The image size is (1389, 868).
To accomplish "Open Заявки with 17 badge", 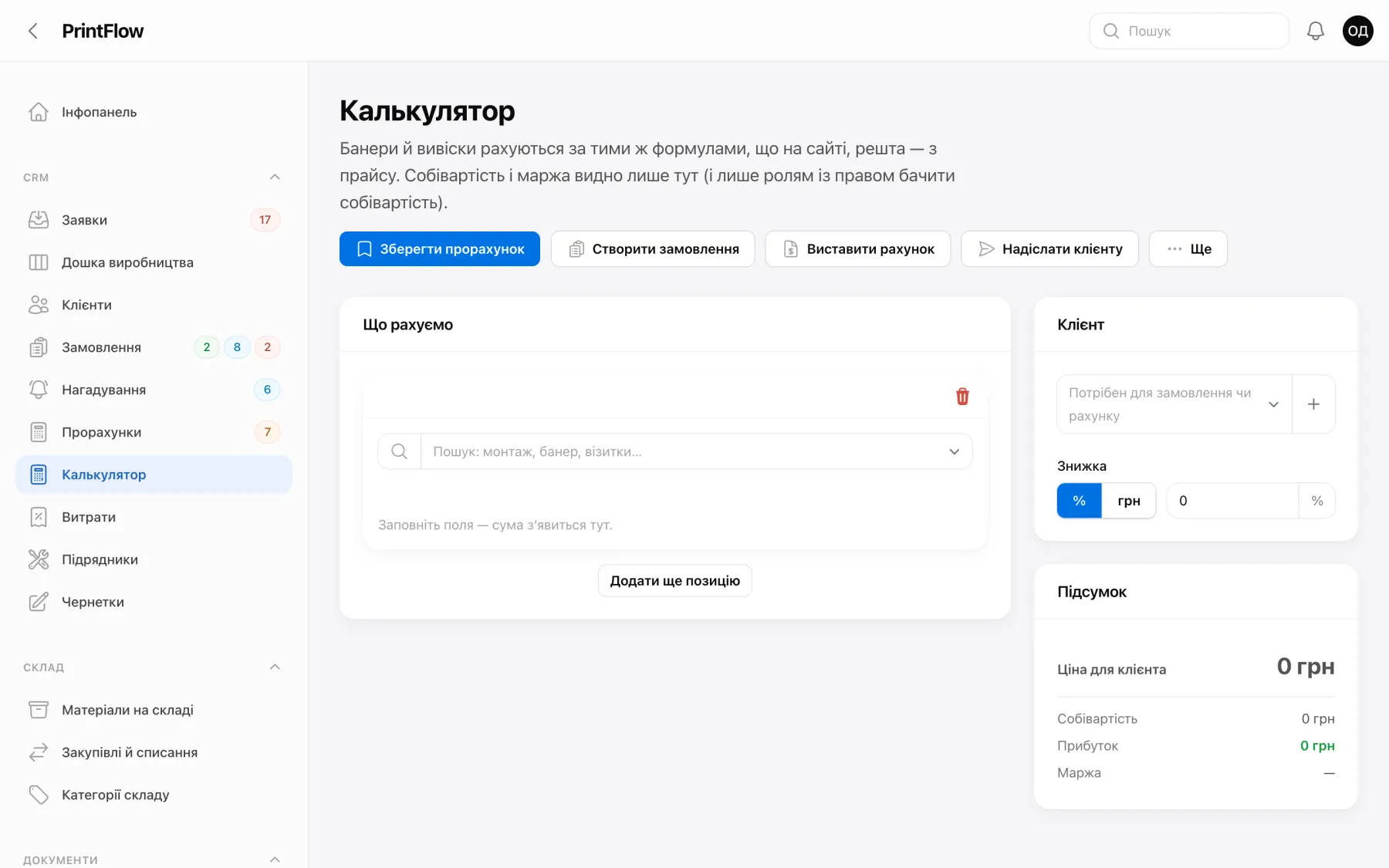I will click(x=154, y=220).
